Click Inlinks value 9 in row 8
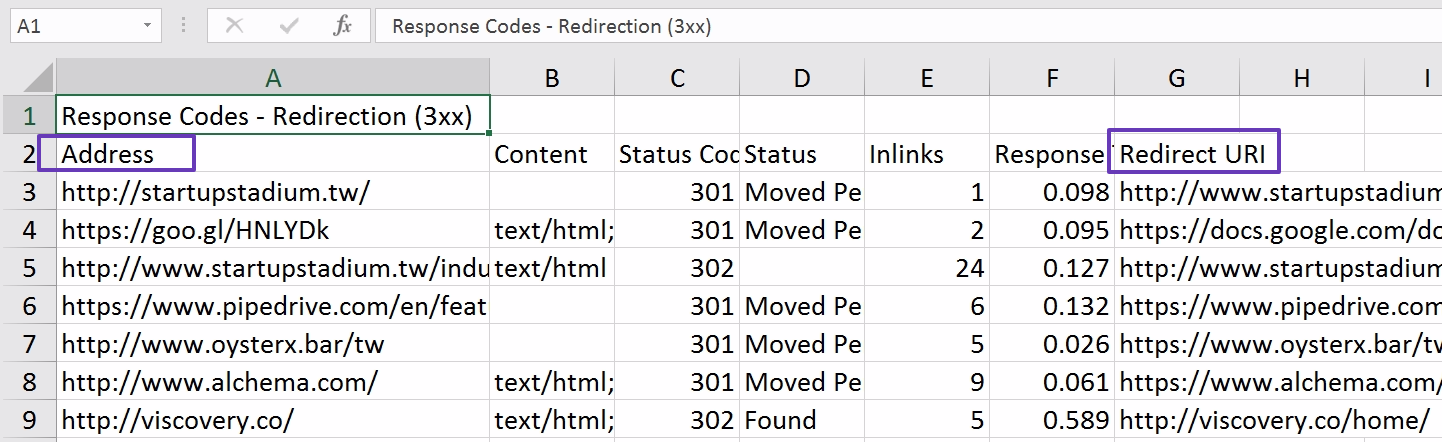The width and height of the screenshot is (1442, 442). 927,381
